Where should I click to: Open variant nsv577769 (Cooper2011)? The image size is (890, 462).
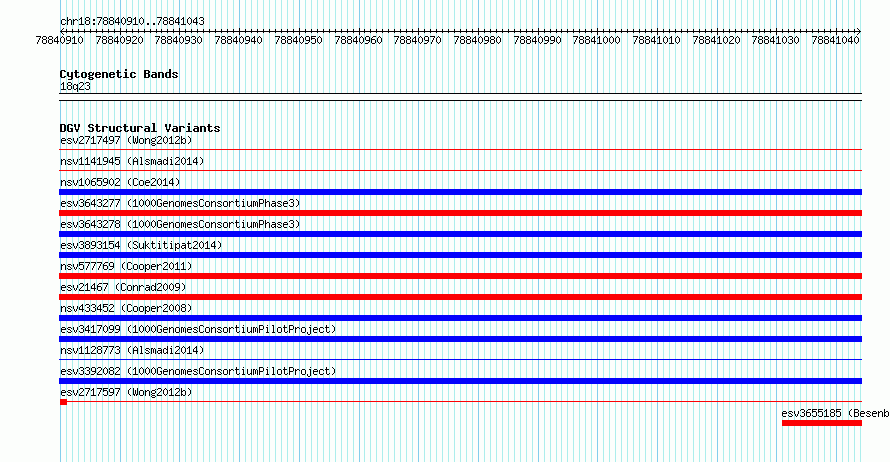(126, 266)
